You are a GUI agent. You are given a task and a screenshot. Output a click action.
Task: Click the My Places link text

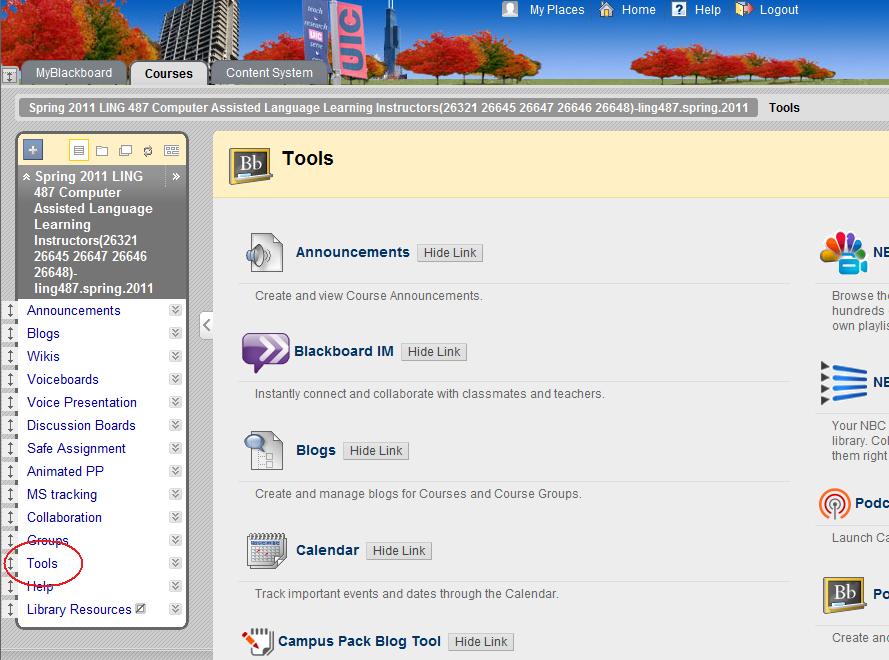(x=557, y=10)
